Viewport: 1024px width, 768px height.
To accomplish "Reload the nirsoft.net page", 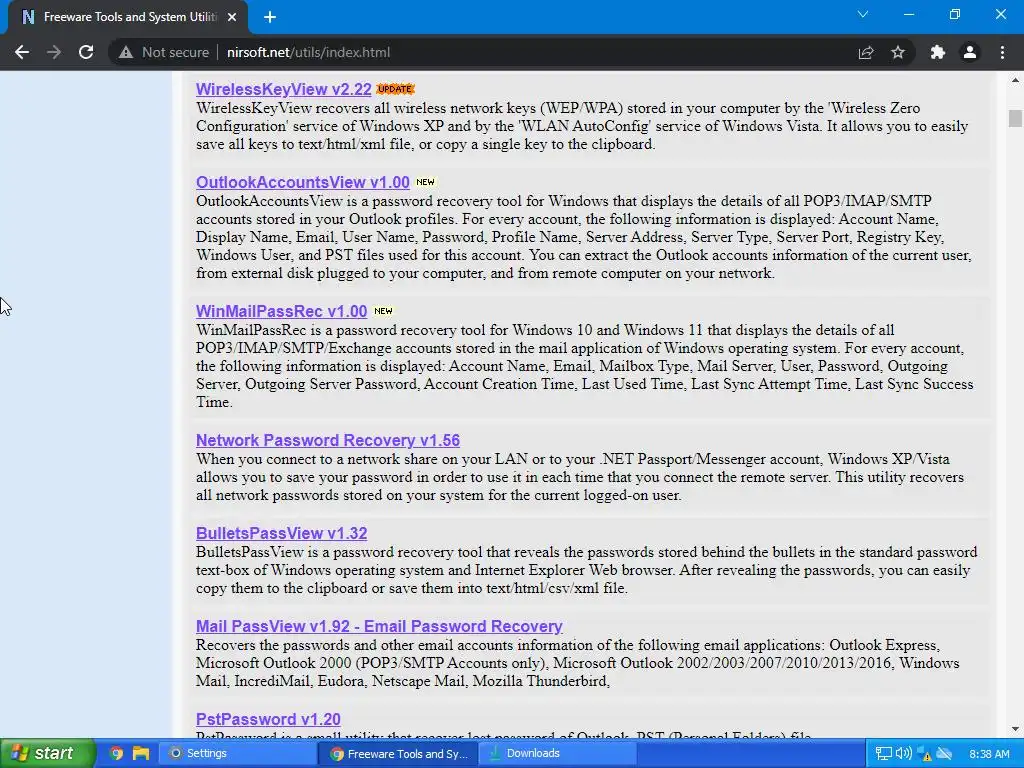I will (x=86, y=52).
